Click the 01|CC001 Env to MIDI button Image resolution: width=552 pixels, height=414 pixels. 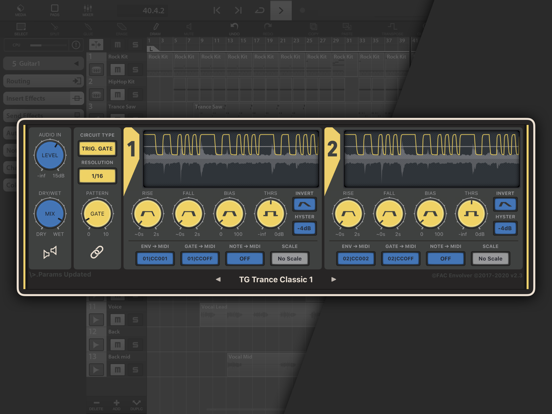pos(155,258)
